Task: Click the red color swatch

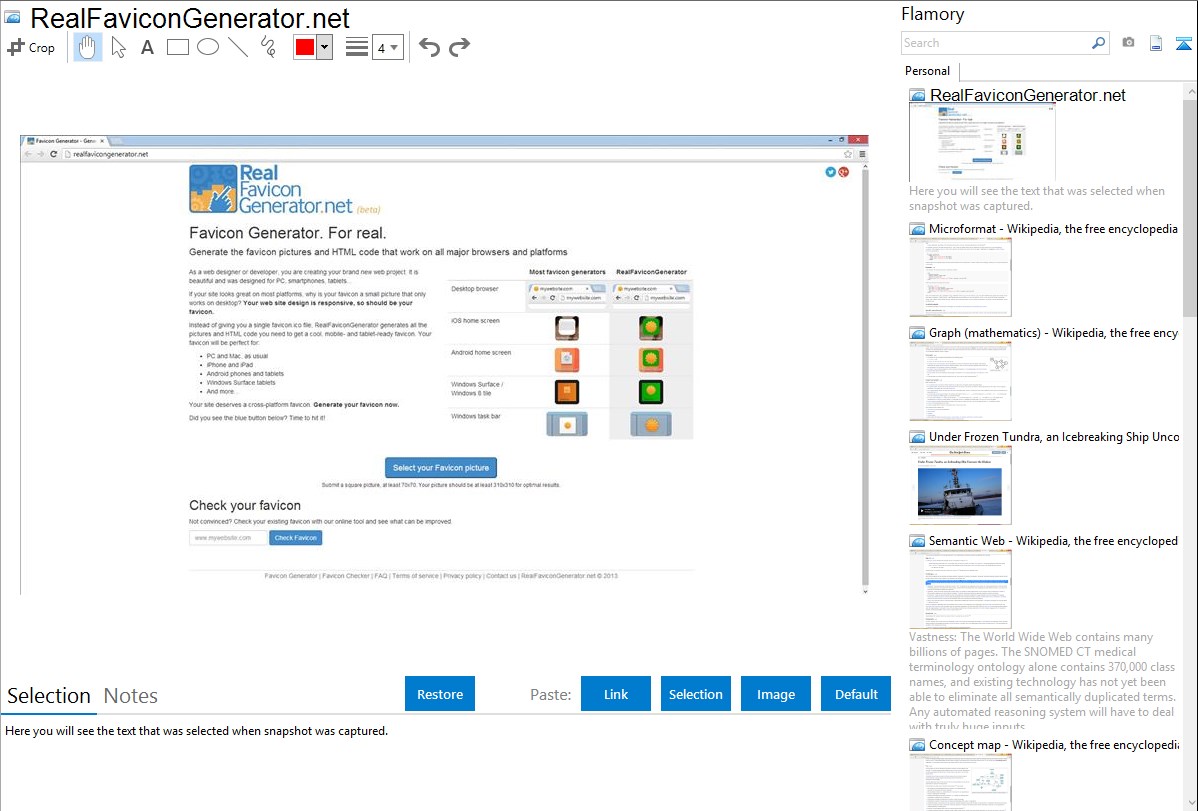Action: 305,47
